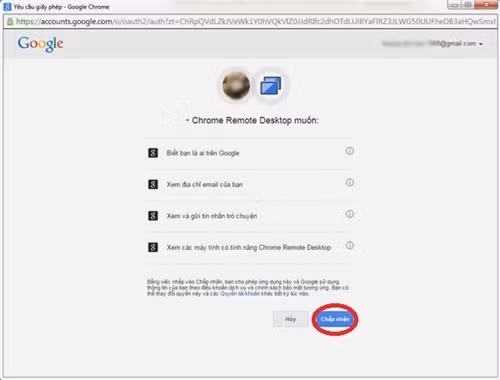Click the 'Chấp nhận' accept button
This screenshot has height=380, width=500.
click(x=335, y=319)
